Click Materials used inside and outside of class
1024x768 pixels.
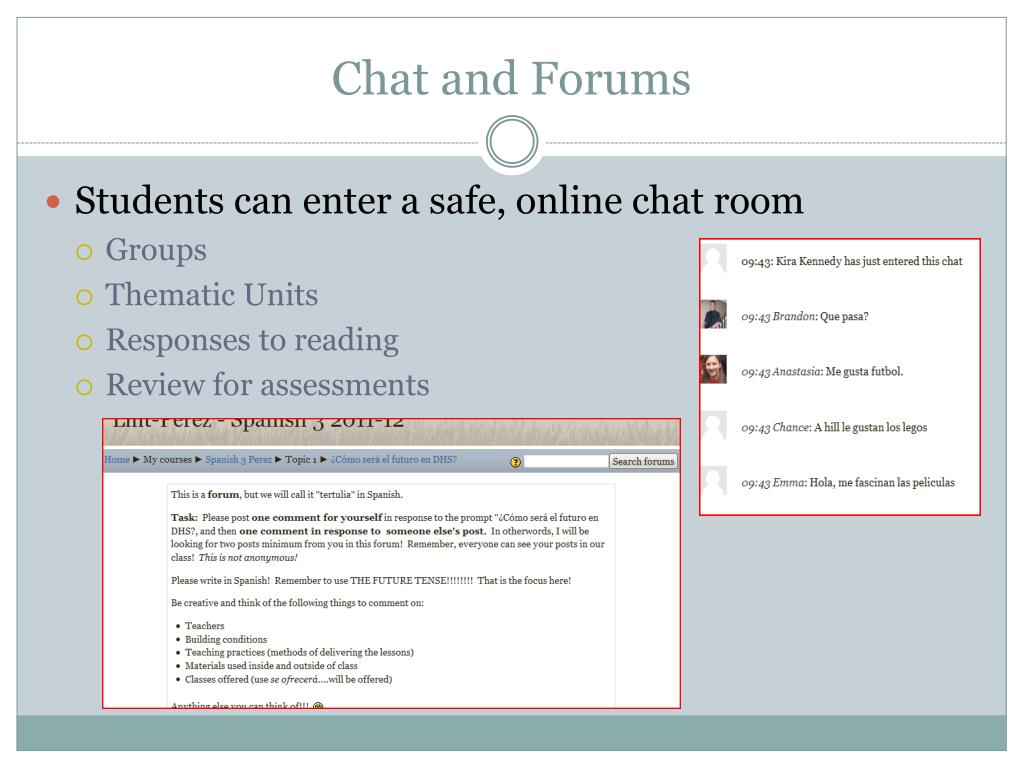(x=271, y=665)
